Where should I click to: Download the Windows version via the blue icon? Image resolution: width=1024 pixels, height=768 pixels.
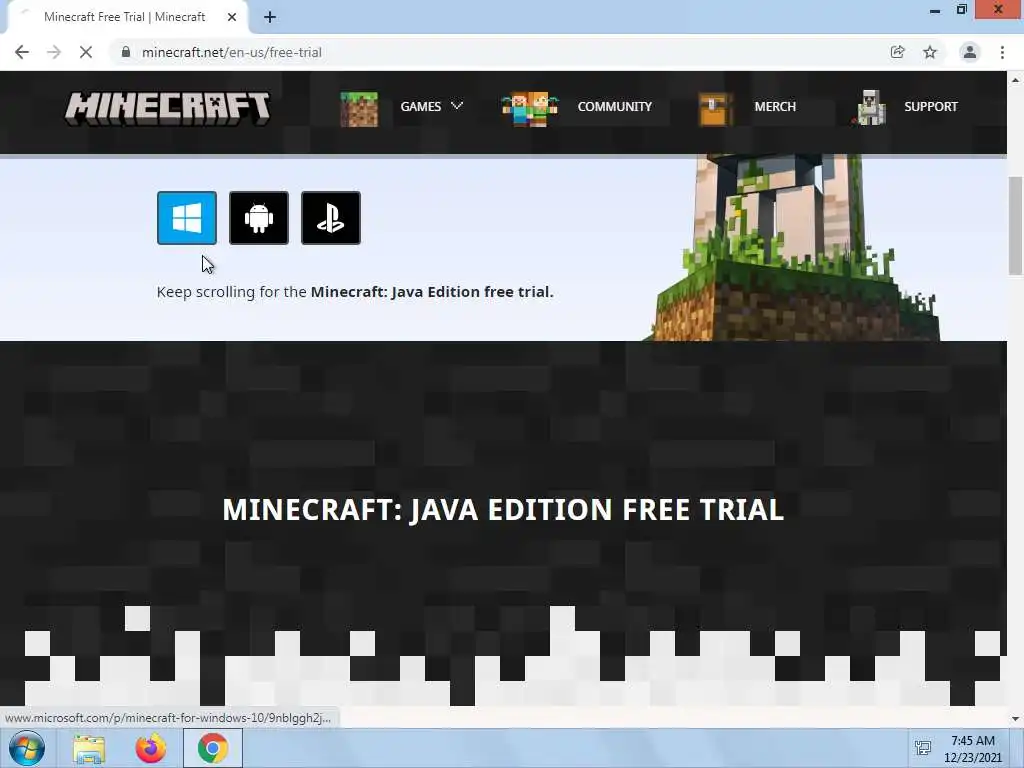point(187,218)
